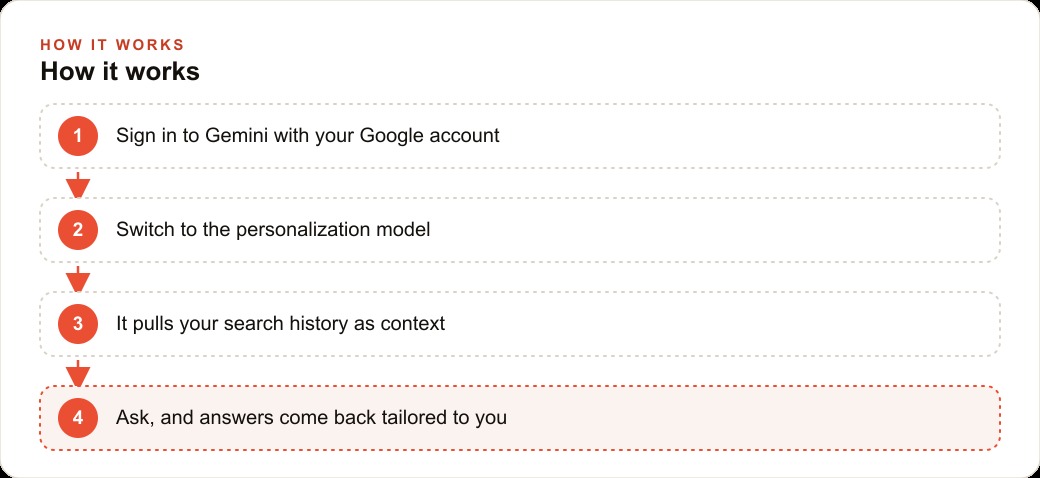The image size is (1040, 478).
Task: Click the arrow between steps 2 and 3
Action: coord(78,278)
